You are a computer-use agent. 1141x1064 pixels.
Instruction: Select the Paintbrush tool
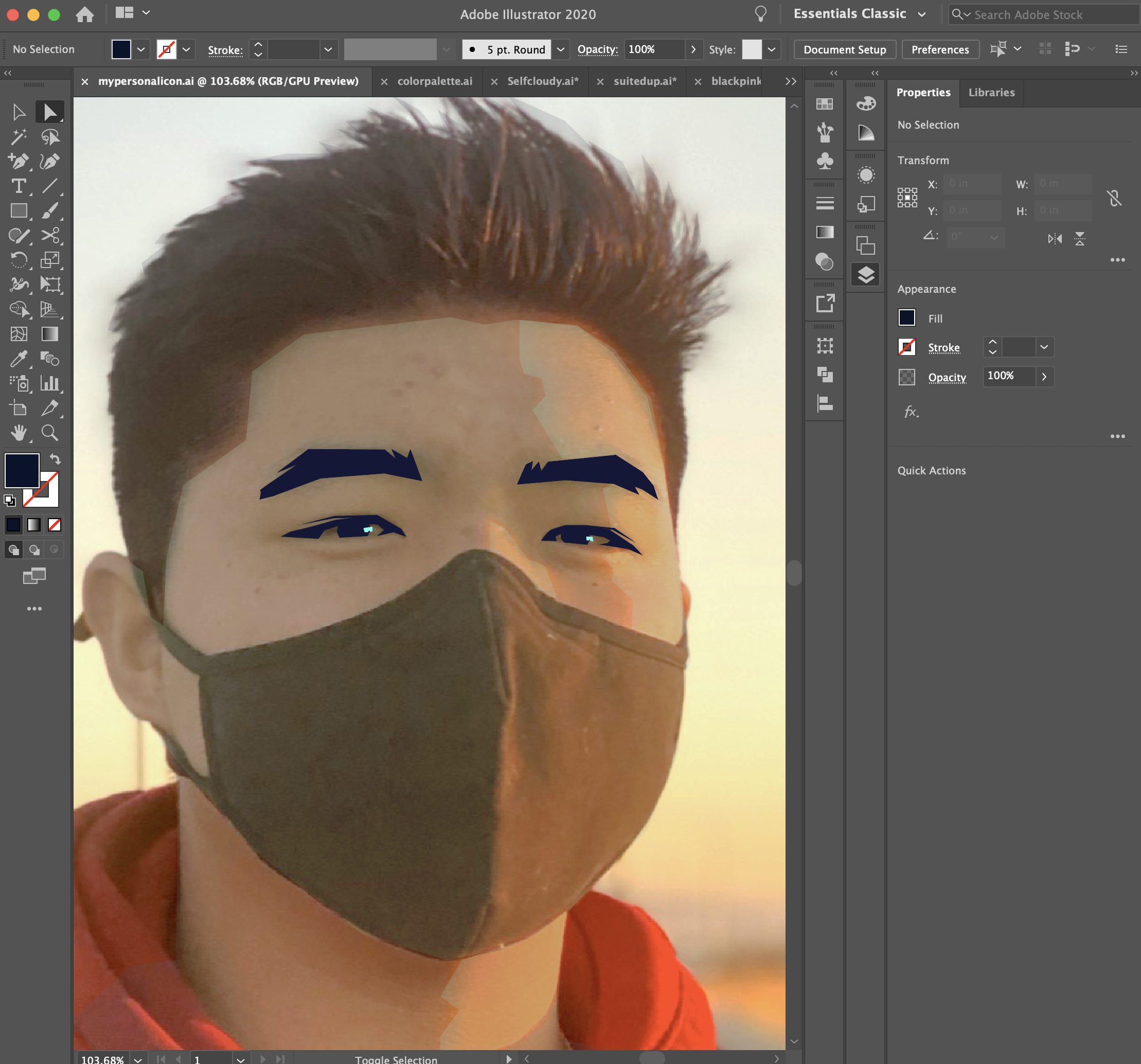(50, 210)
